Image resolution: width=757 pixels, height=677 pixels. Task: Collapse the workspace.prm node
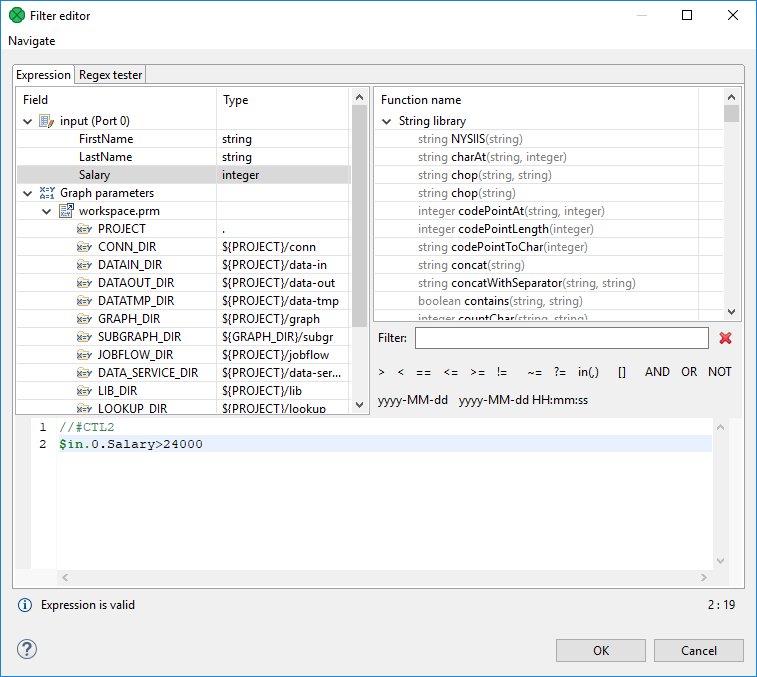46,211
